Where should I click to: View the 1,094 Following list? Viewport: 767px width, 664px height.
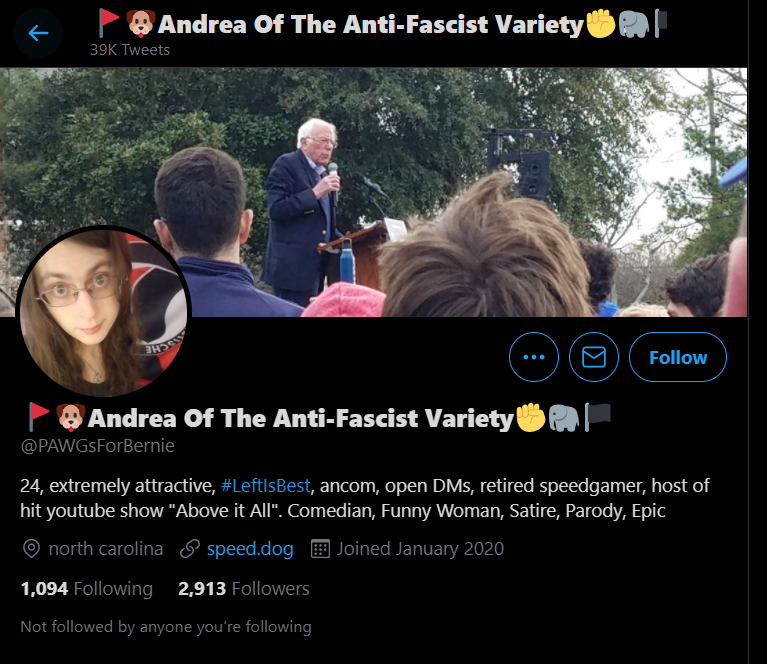87,589
